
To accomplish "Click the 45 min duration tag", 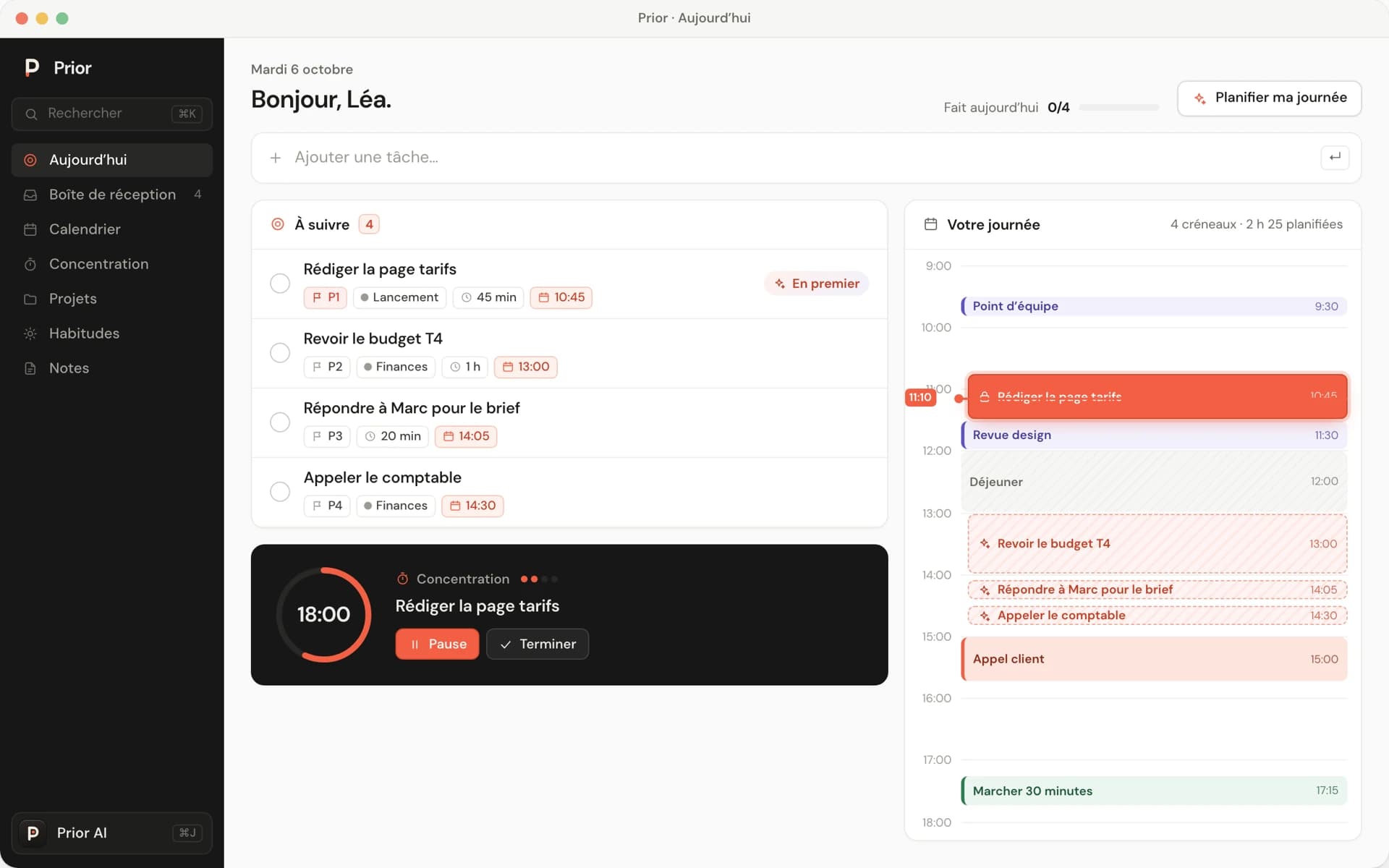I will (x=488, y=297).
